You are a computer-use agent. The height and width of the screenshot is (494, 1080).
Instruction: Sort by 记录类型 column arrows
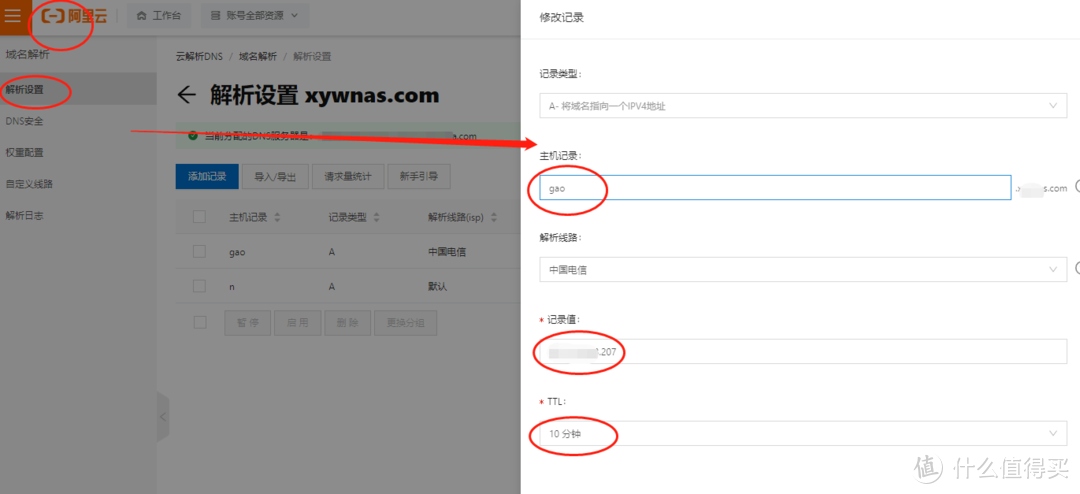pos(377,218)
